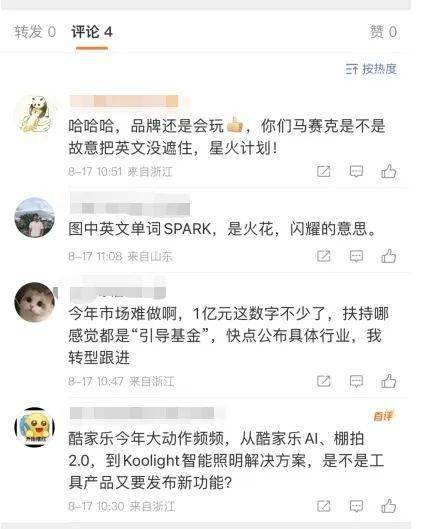Repost the Koolight comment
The width and height of the screenshot is (422, 529).
coord(324,506)
